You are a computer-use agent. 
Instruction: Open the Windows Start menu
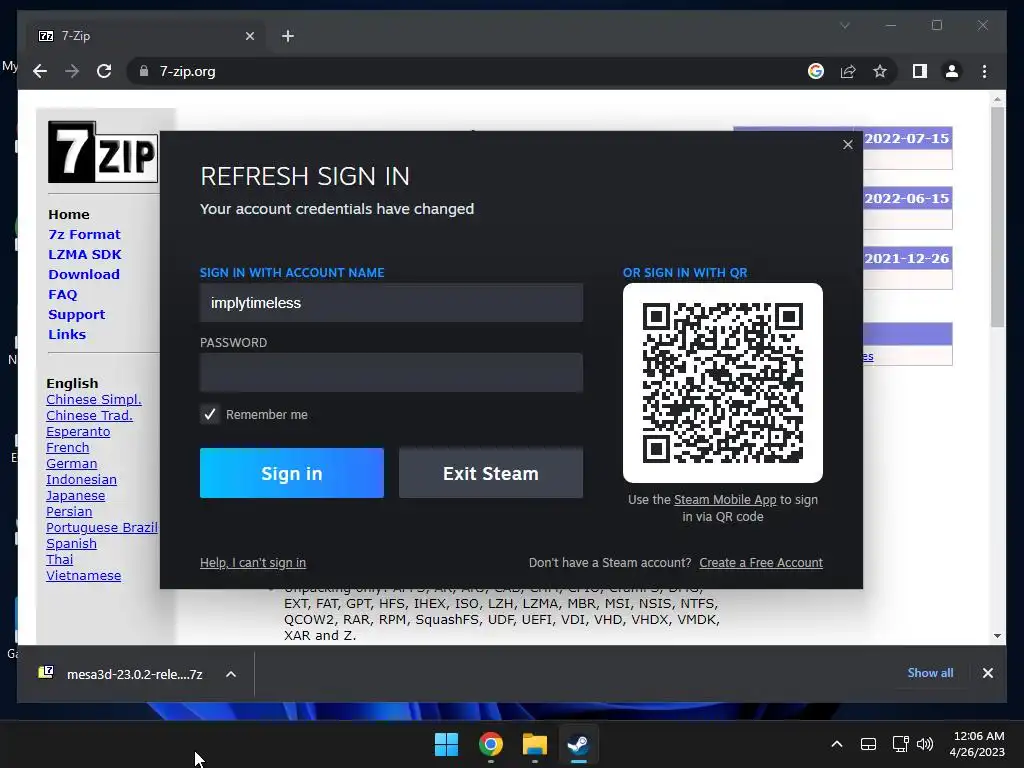447,744
